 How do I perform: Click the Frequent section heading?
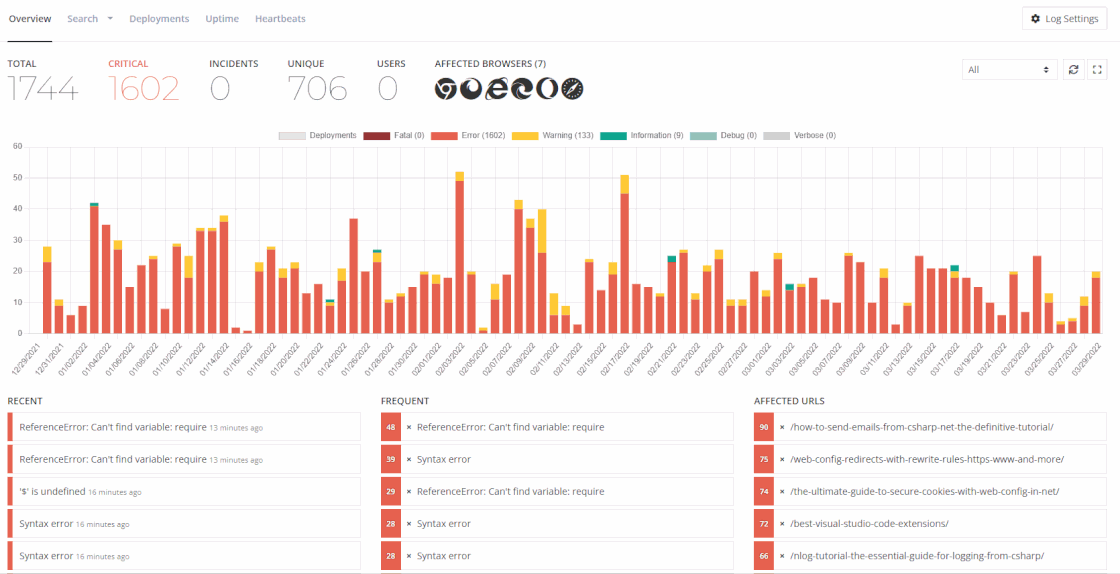405,401
